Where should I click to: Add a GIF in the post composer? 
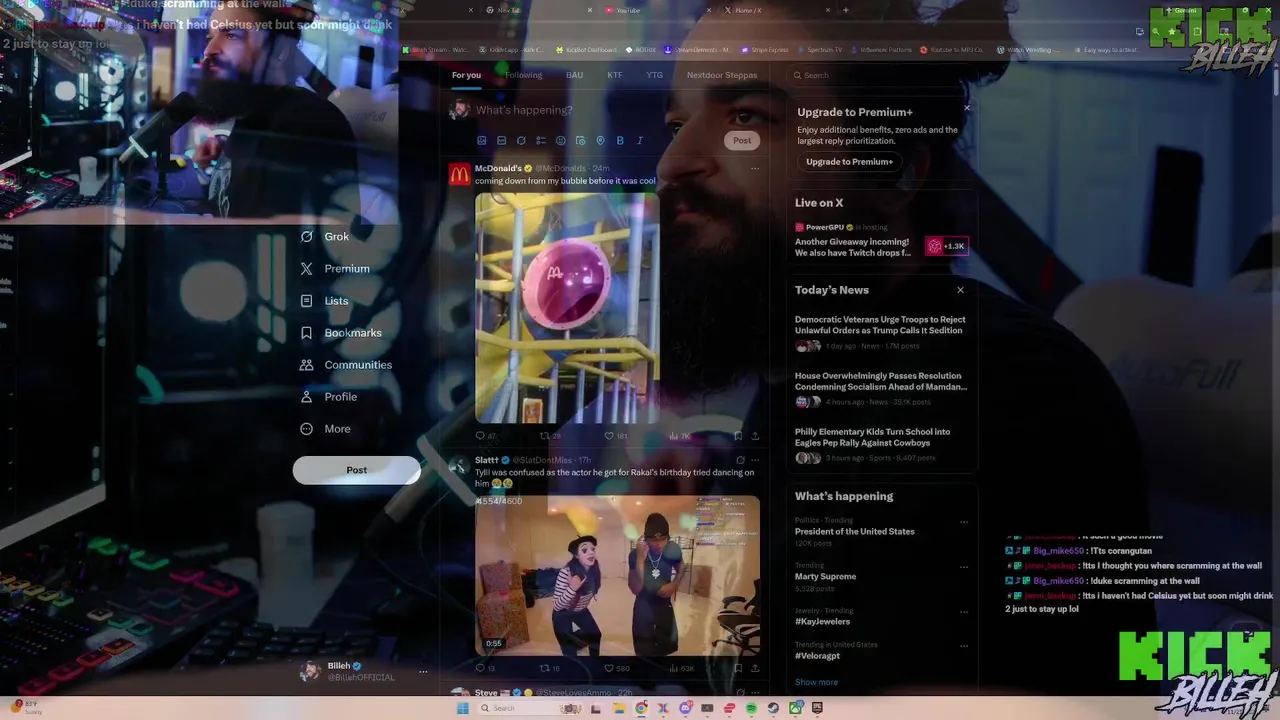pos(501,141)
